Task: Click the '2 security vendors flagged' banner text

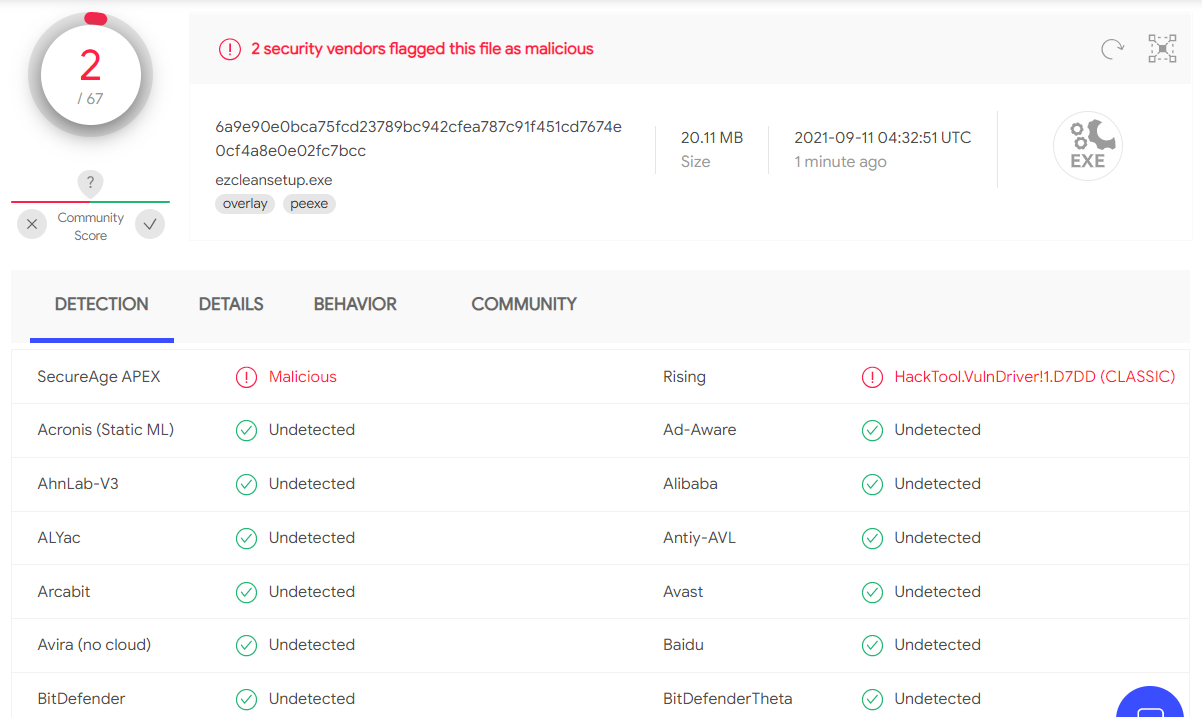Action: tap(422, 49)
